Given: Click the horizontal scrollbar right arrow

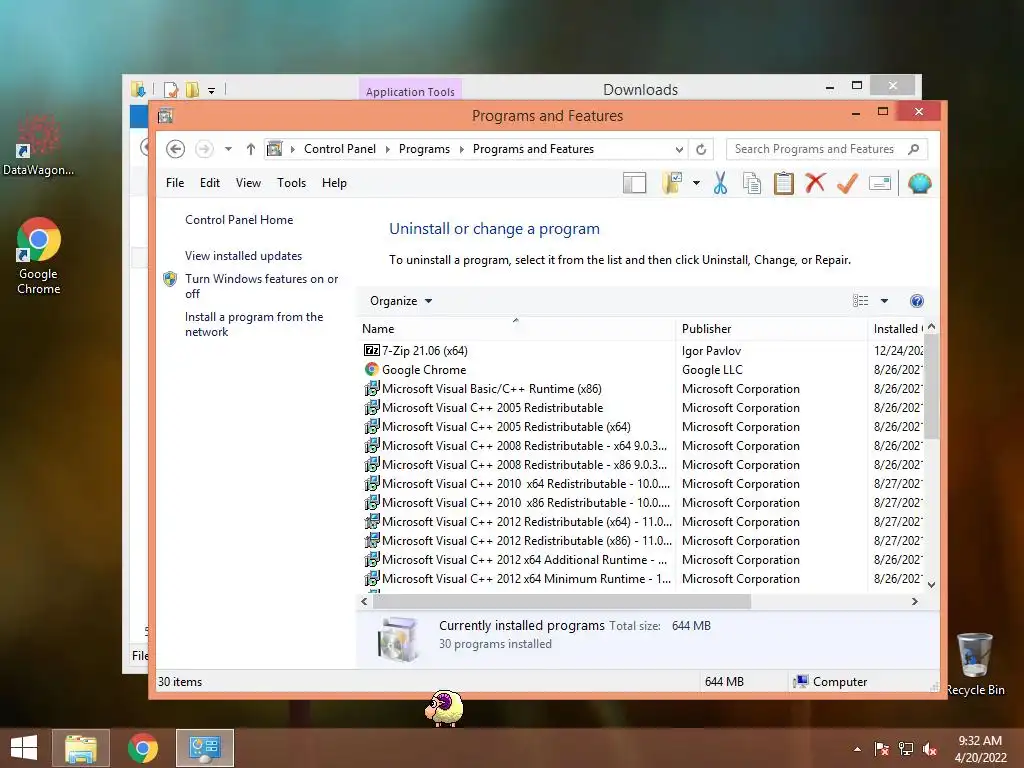Looking at the screenshot, I should pos(915,601).
